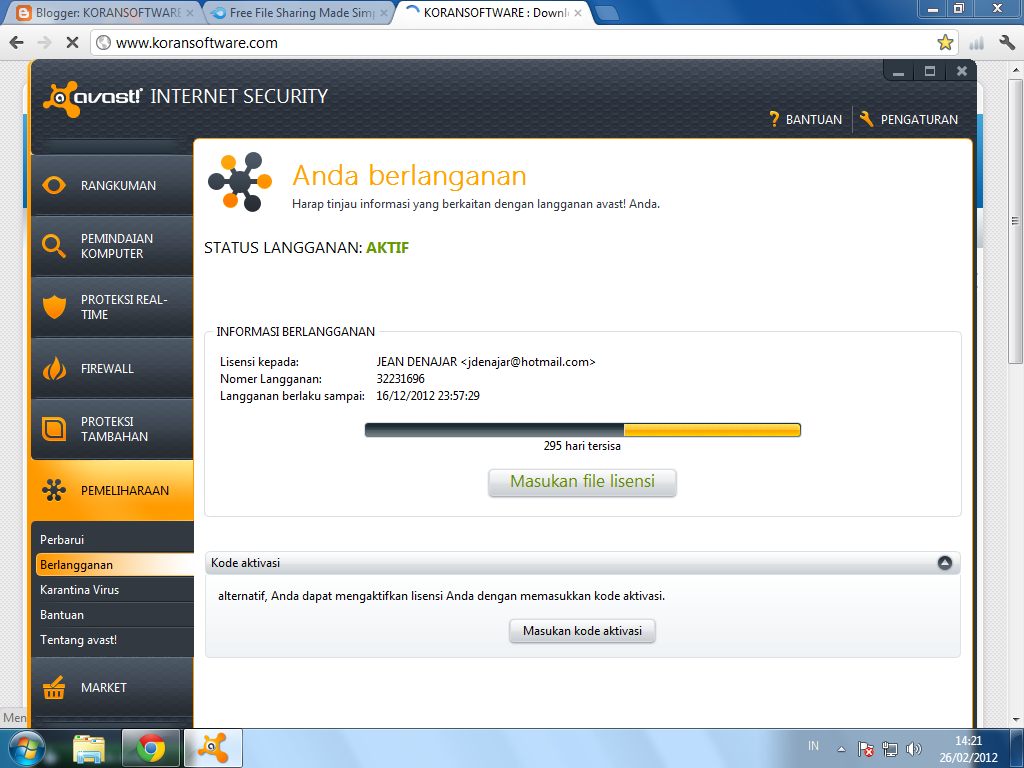Select the Pemeliharaan gear-dots icon
Viewport: 1024px width, 768px height.
click(x=54, y=490)
